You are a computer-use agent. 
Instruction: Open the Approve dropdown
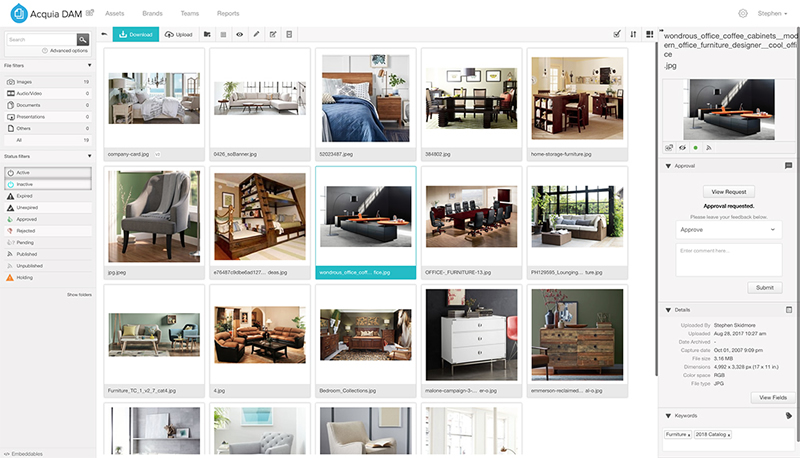point(727,229)
